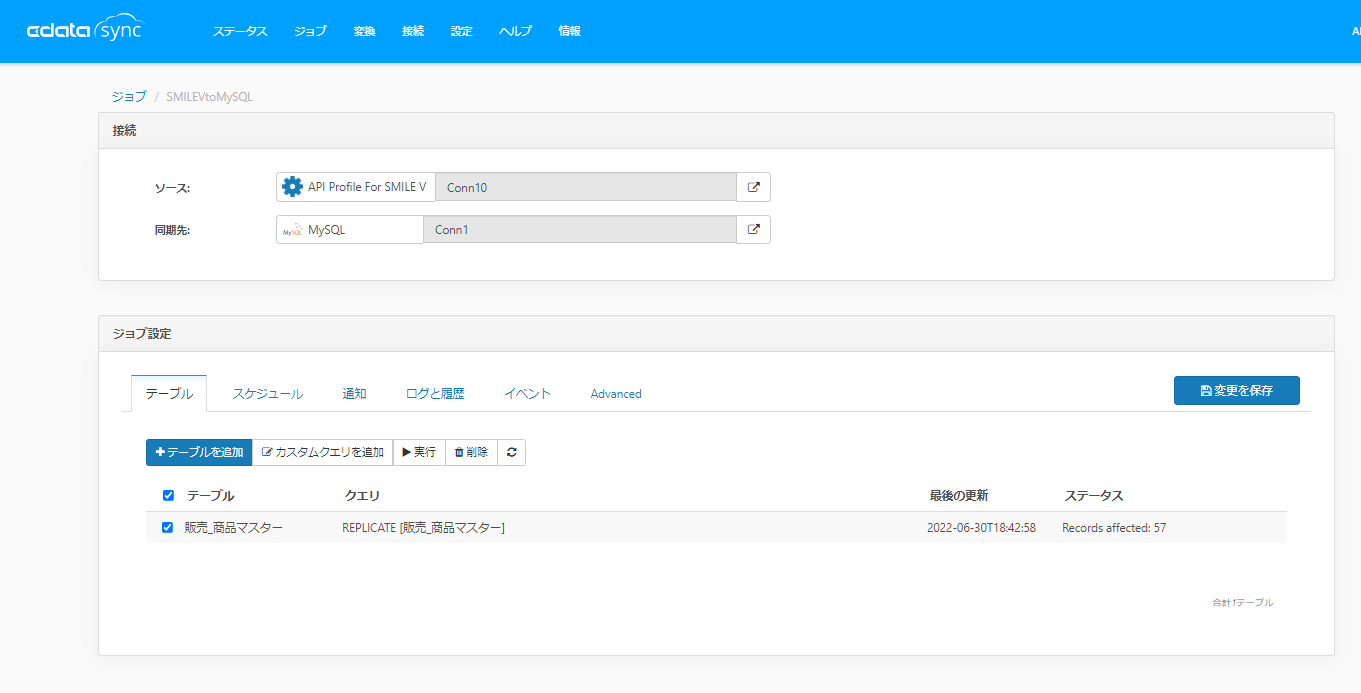Open source connection Conn10 external link icon
Screen dimensions: 1361x693
click(753, 187)
